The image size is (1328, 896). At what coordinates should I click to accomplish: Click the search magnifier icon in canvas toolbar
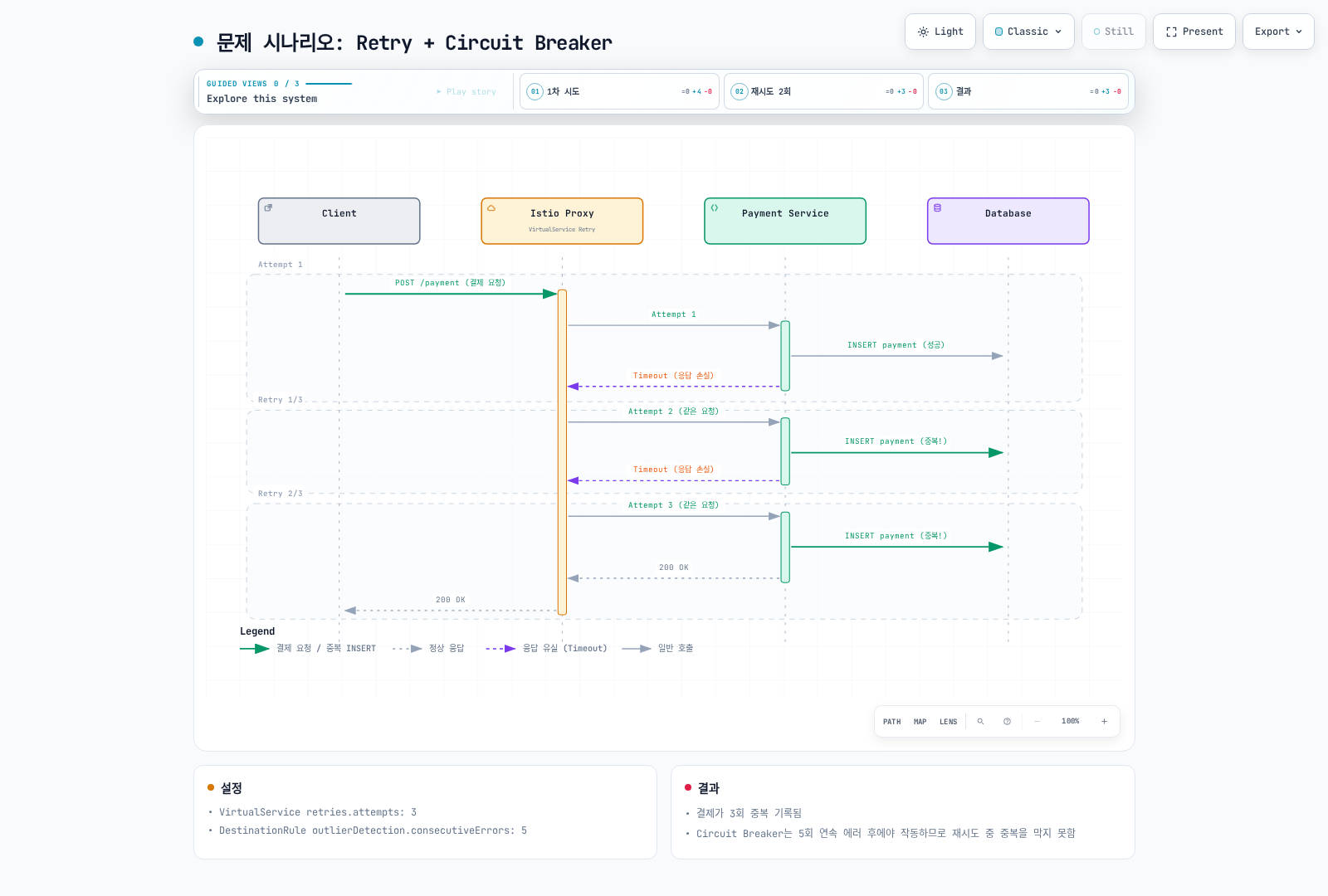tap(980, 722)
